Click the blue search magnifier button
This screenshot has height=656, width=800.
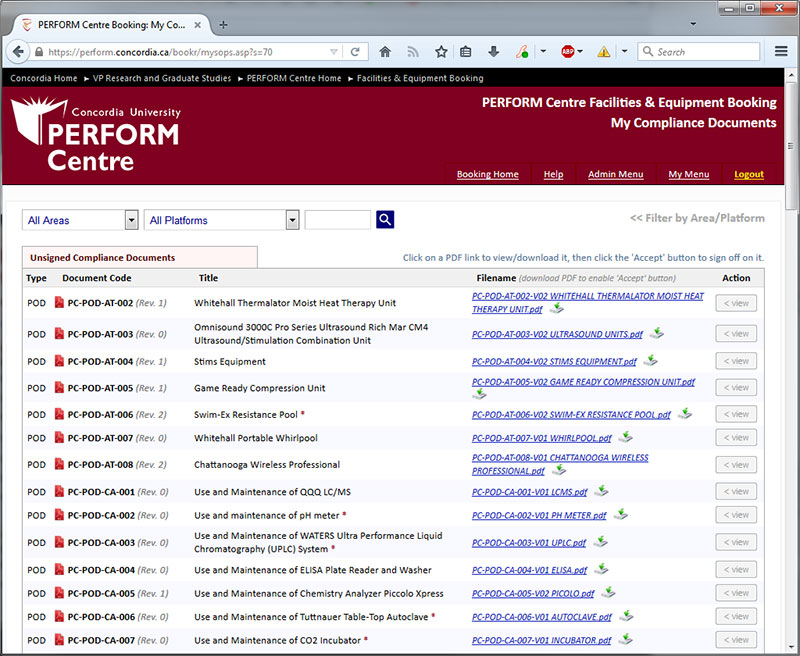point(385,220)
